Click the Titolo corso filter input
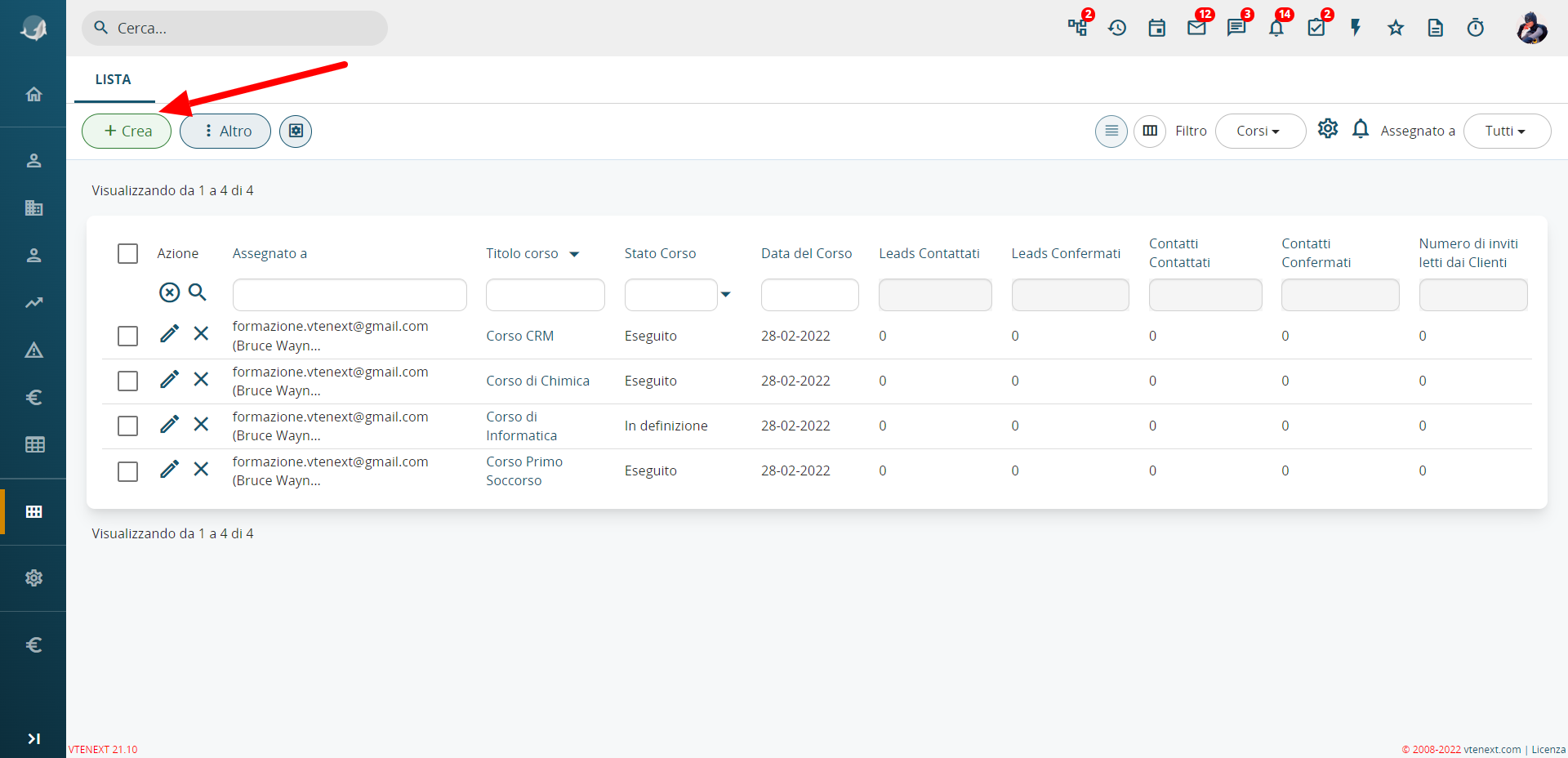The height and width of the screenshot is (758, 1568). (x=546, y=295)
